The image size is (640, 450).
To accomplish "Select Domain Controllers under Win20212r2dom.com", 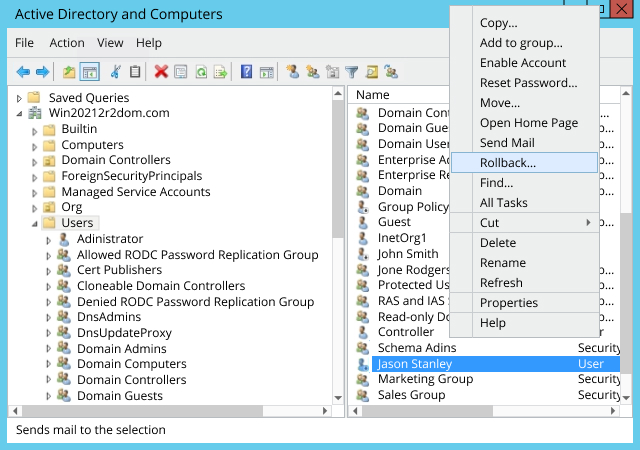I will pyautogui.click(x=116, y=160).
